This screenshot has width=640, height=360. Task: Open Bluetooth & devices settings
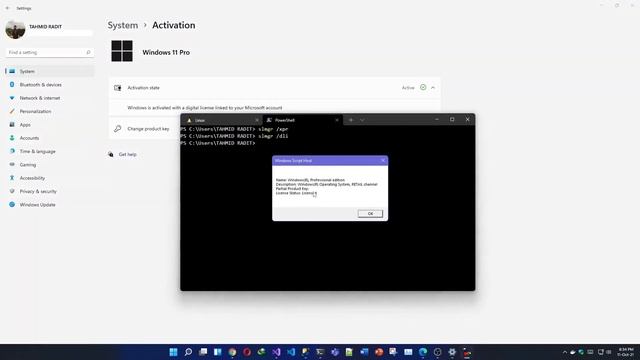pyautogui.click(x=41, y=84)
